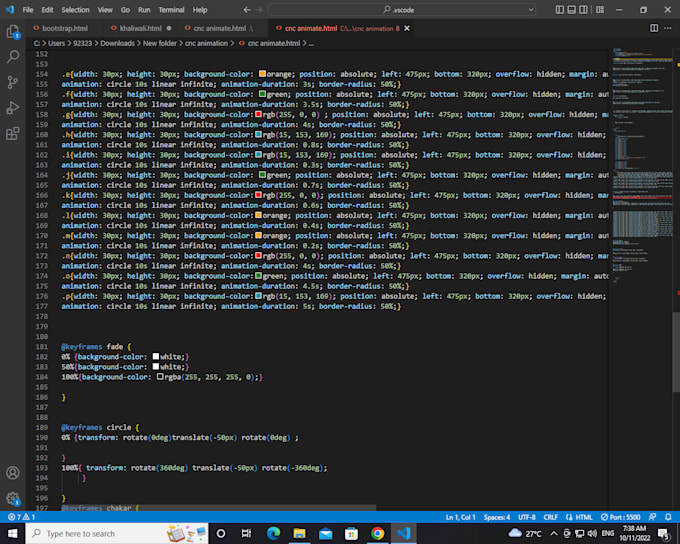Open the Extensions view
Image resolution: width=680 pixels, height=544 pixels.
13,134
